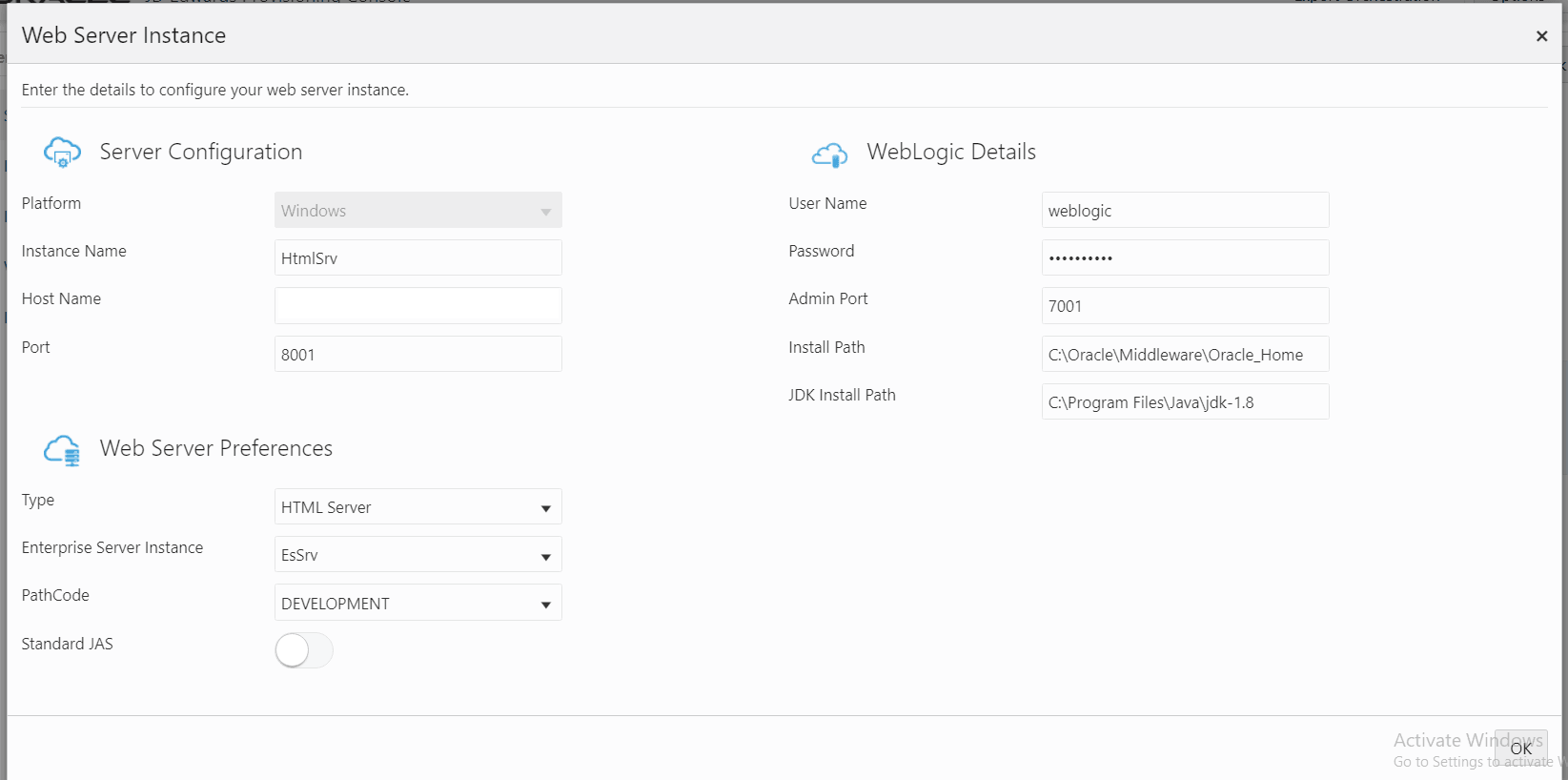Click the Instance Name label
The width and height of the screenshot is (1568, 780).
point(74,251)
